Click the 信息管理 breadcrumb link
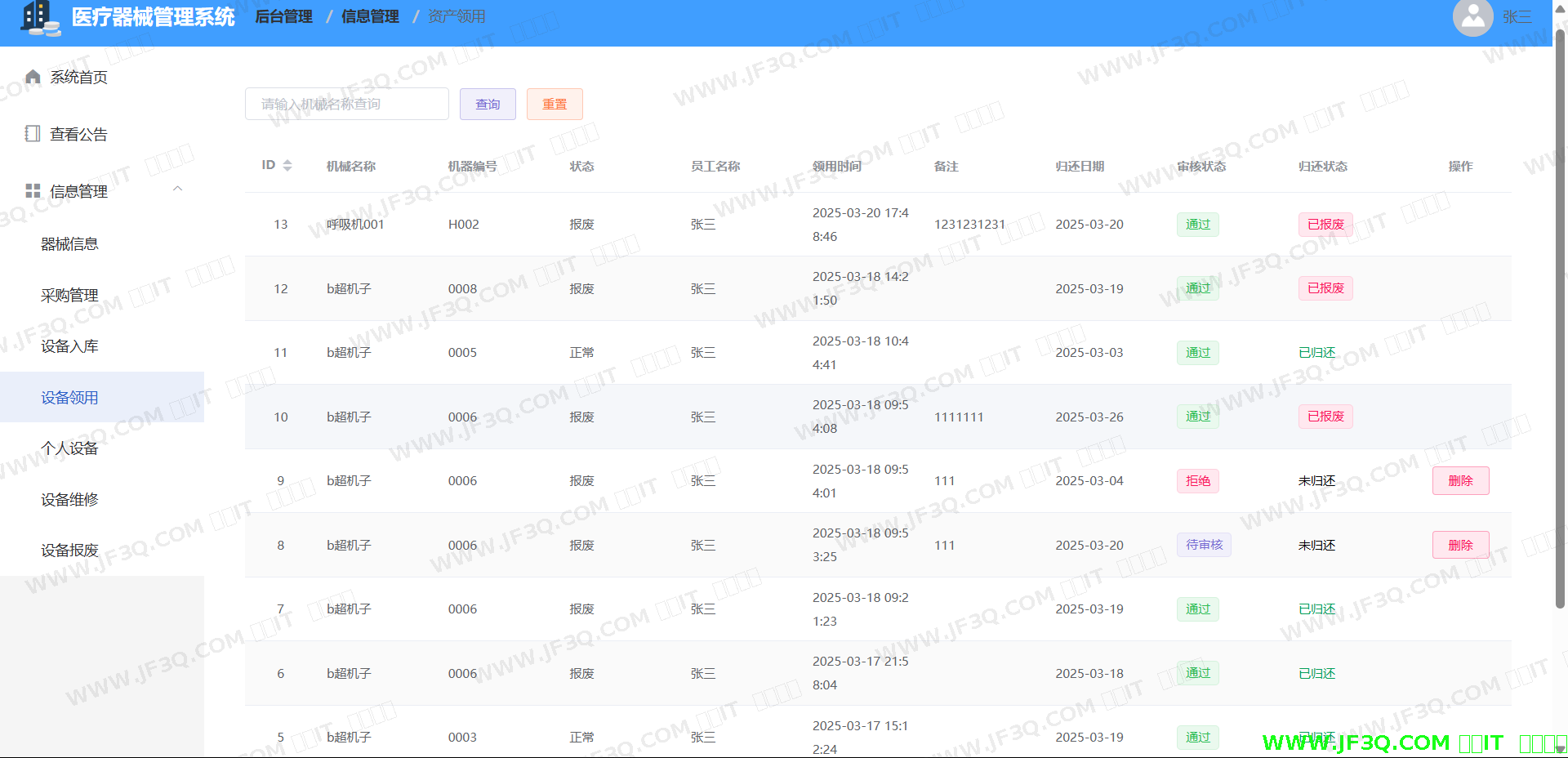The image size is (1568, 758). (x=370, y=16)
